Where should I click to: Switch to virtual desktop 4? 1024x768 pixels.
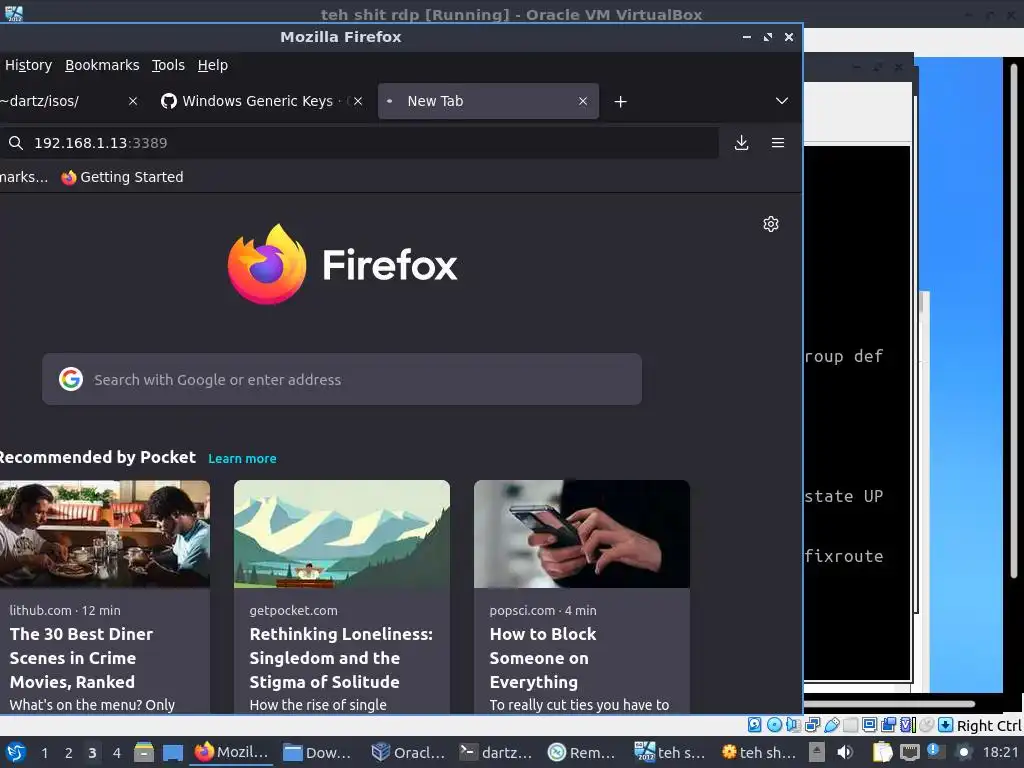coord(117,753)
